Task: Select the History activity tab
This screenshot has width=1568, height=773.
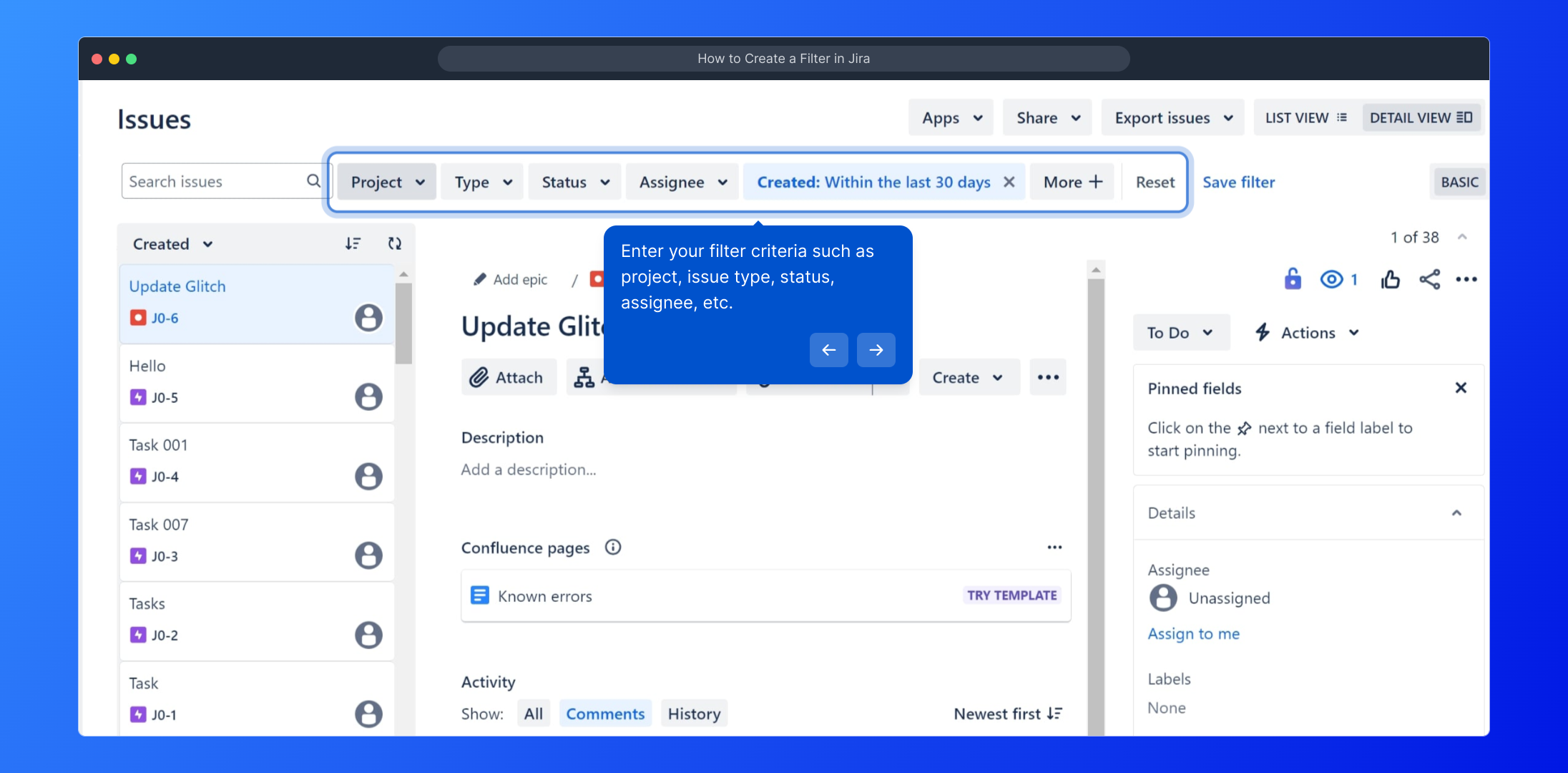Action: [x=694, y=714]
